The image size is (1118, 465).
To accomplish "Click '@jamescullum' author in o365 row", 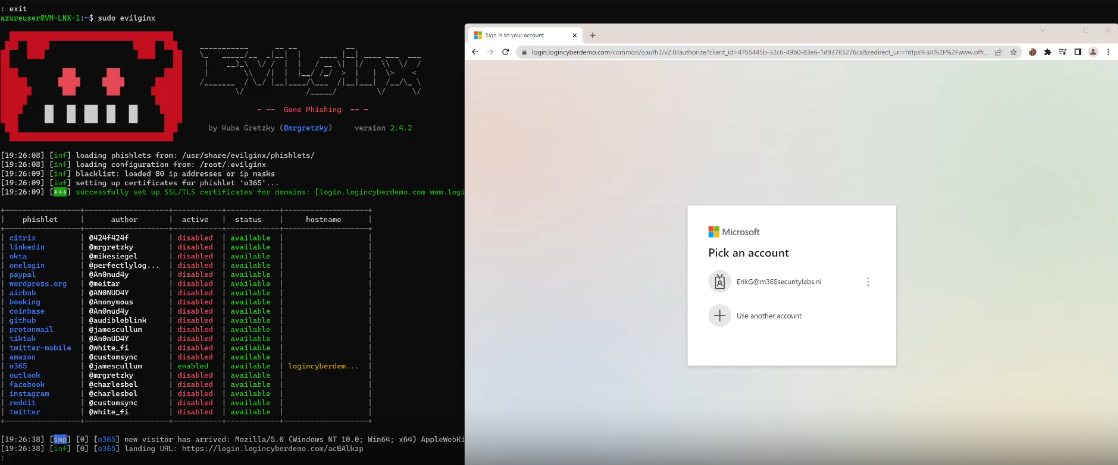I will click(116, 366).
